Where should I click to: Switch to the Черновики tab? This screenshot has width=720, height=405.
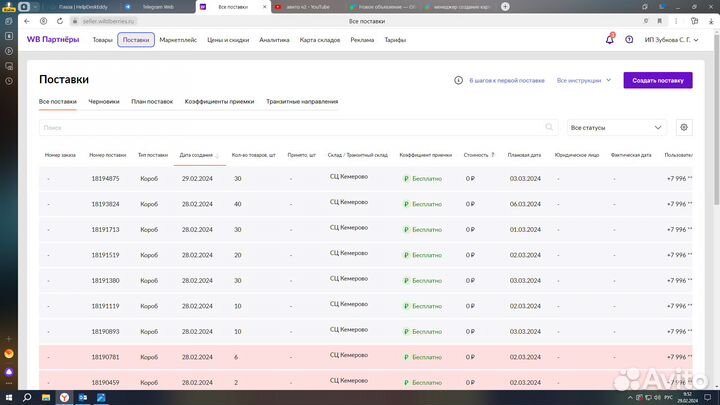point(103,101)
